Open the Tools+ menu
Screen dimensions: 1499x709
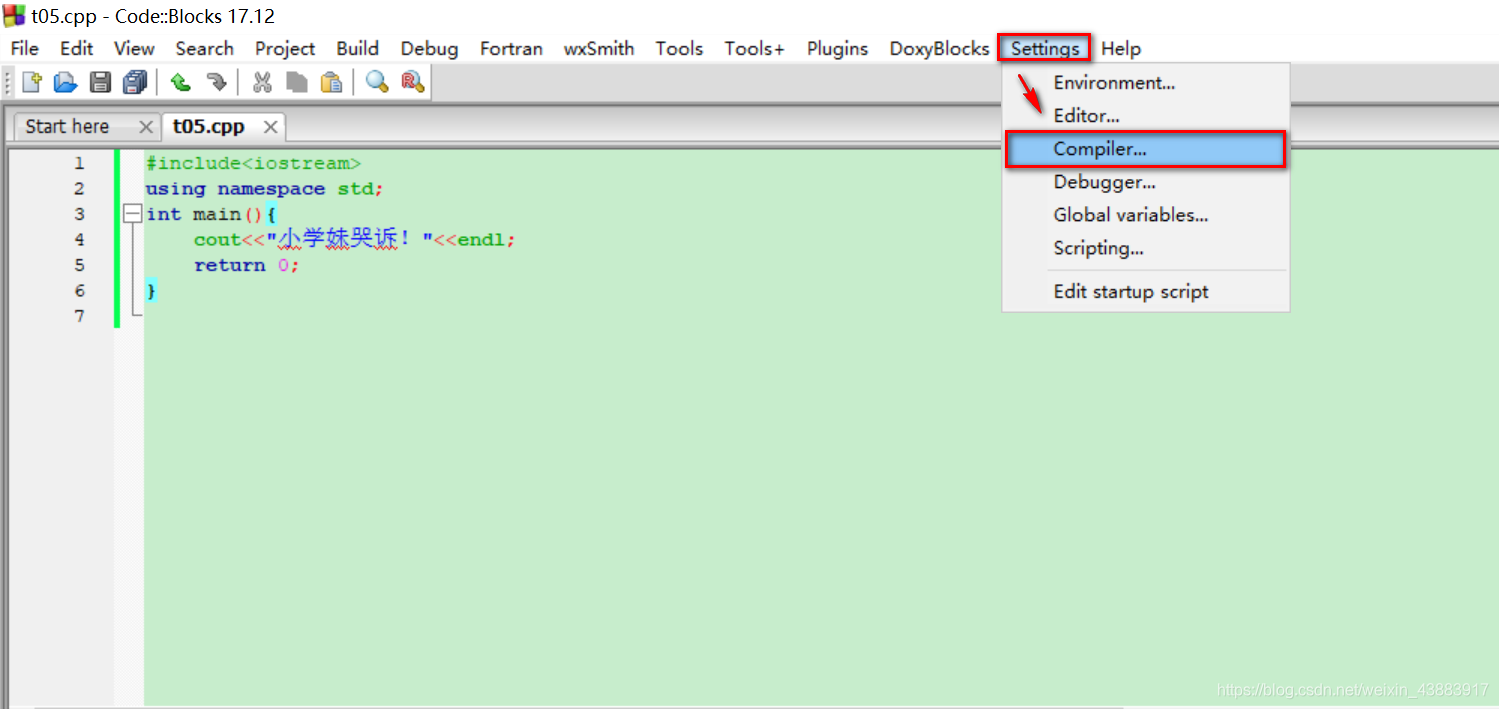click(754, 48)
